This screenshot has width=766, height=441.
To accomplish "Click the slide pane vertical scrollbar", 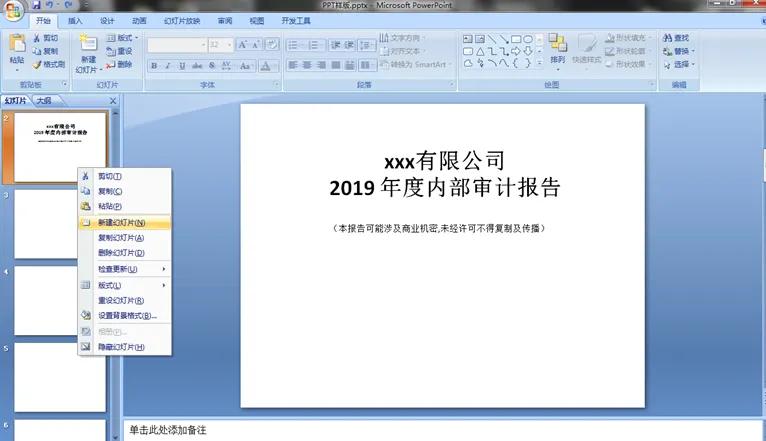I will [x=116, y=273].
